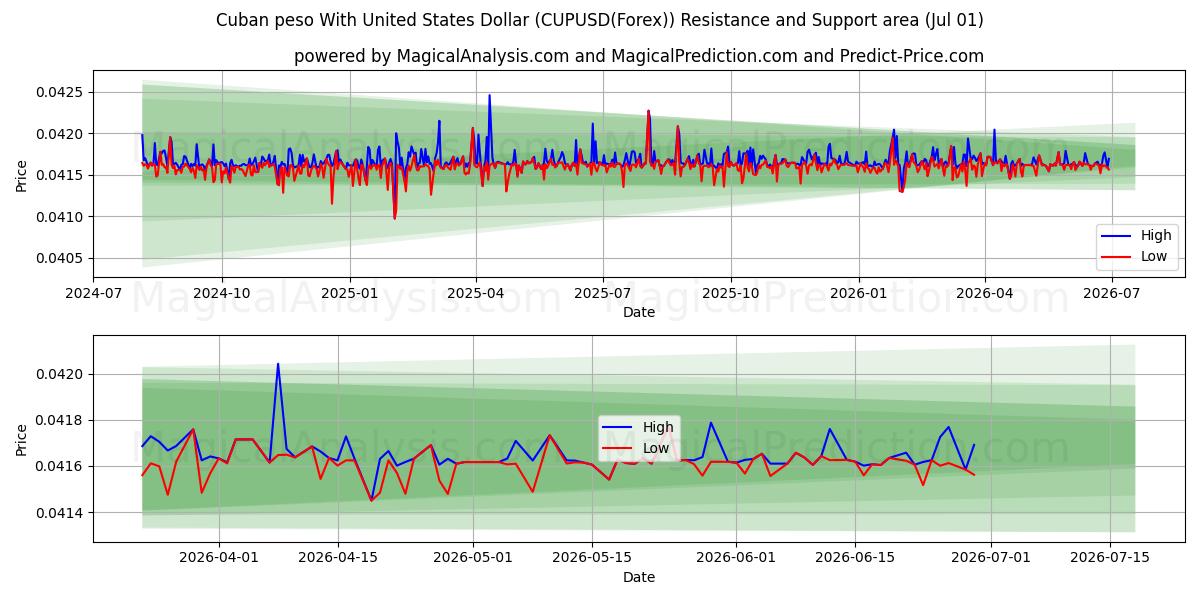Image resolution: width=1200 pixels, height=600 pixels.
Task: Click the 'Price' axis label of top chart
Action: (x=22, y=175)
